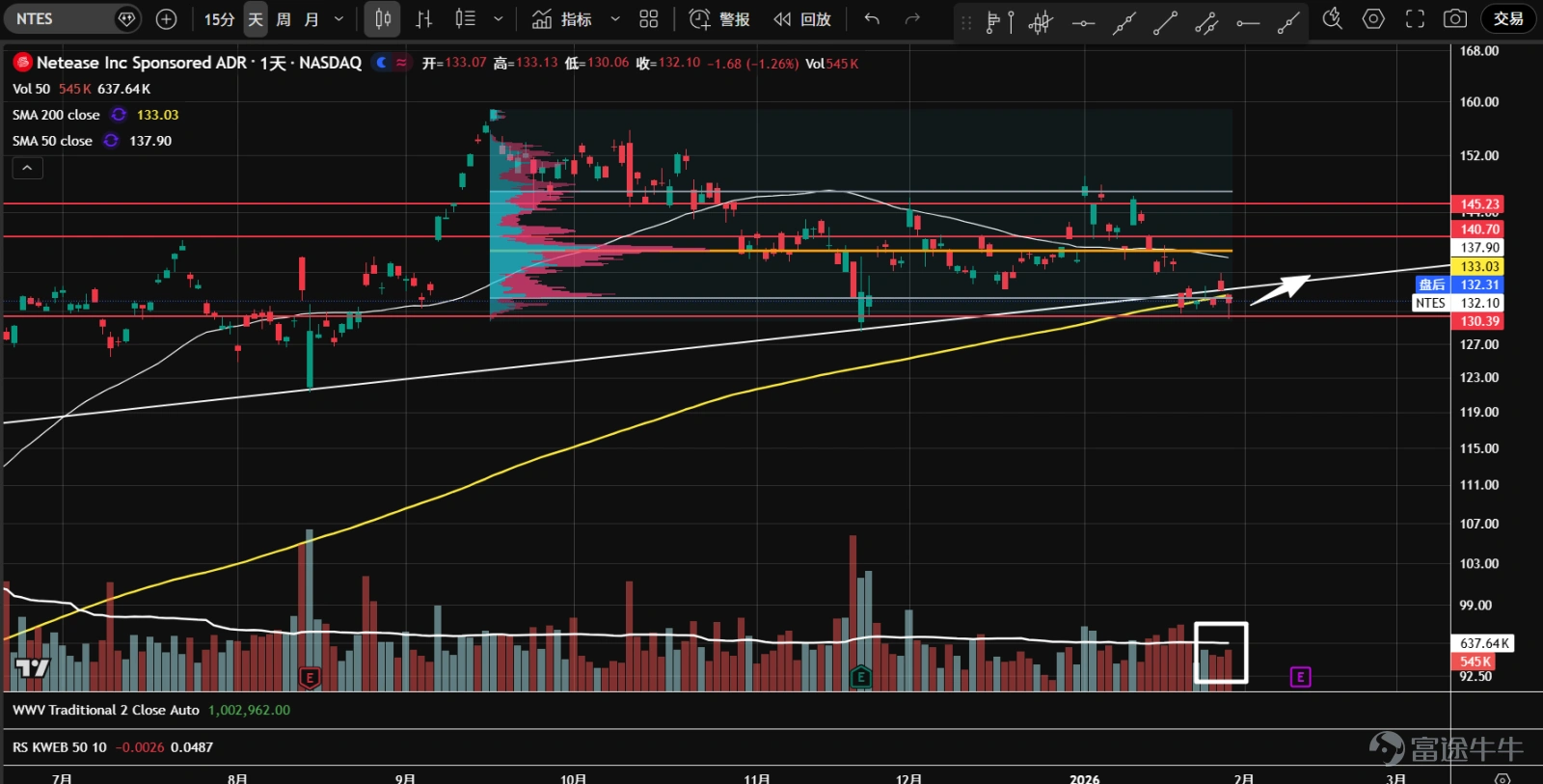Open the red earnings E marker near August
The width and height of the screenshot is (1543, 784).
pyautogui.click(x=310, y=678)
